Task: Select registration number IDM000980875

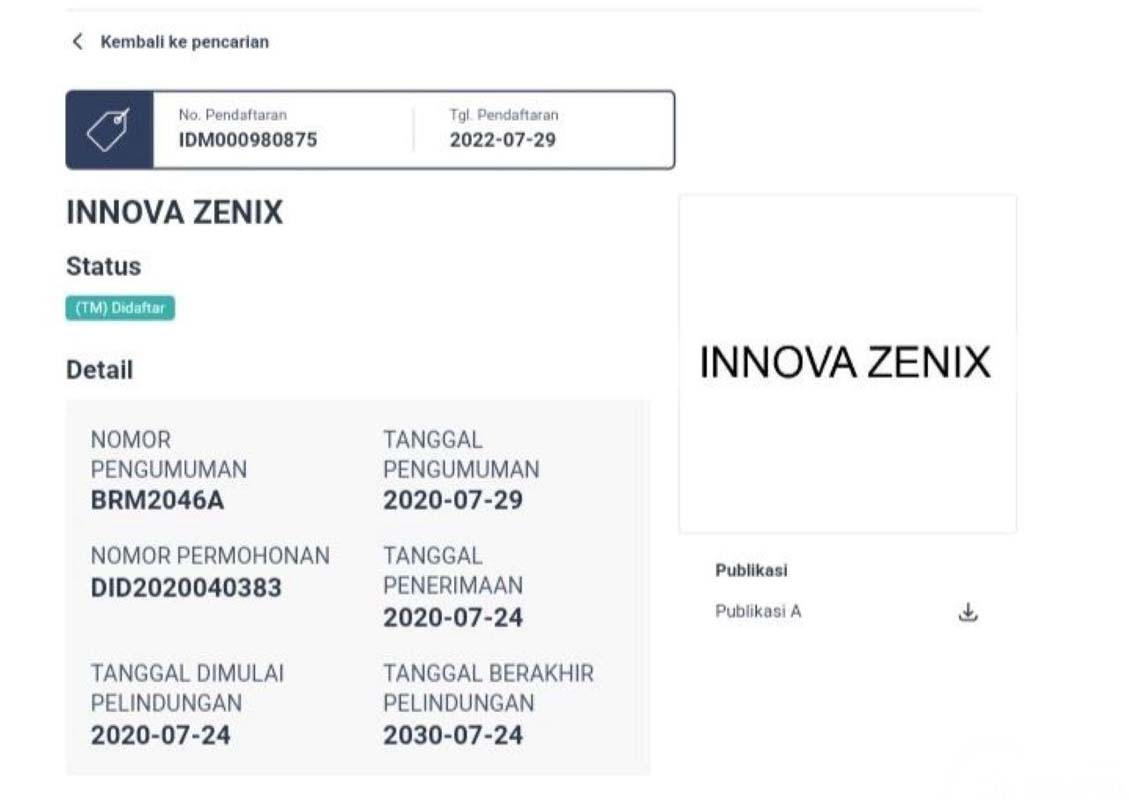Action: coord(247,140)
